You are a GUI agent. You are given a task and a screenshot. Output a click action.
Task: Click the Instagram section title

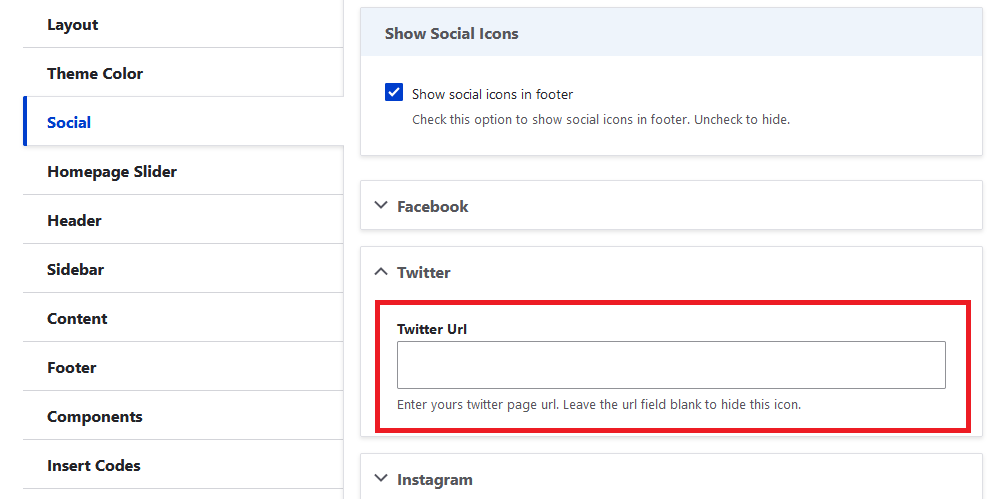(435, 480)
